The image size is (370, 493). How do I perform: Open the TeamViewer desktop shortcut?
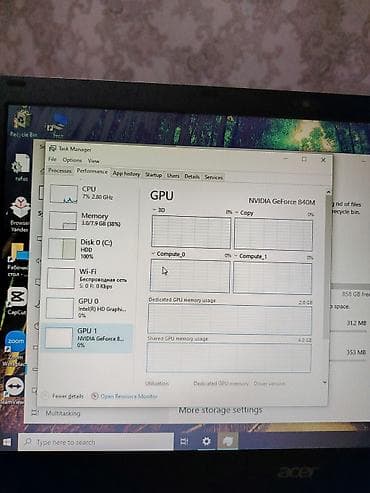(x=15, y=389)
